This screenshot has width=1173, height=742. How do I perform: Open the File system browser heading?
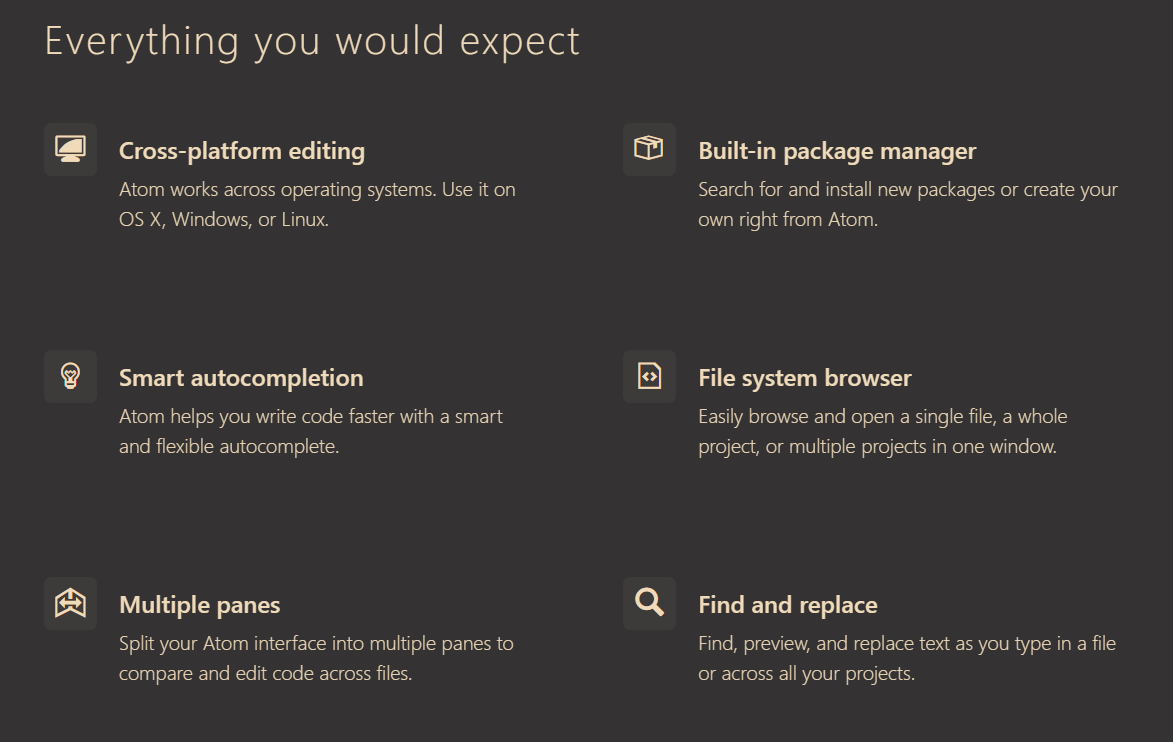[805, 378]
